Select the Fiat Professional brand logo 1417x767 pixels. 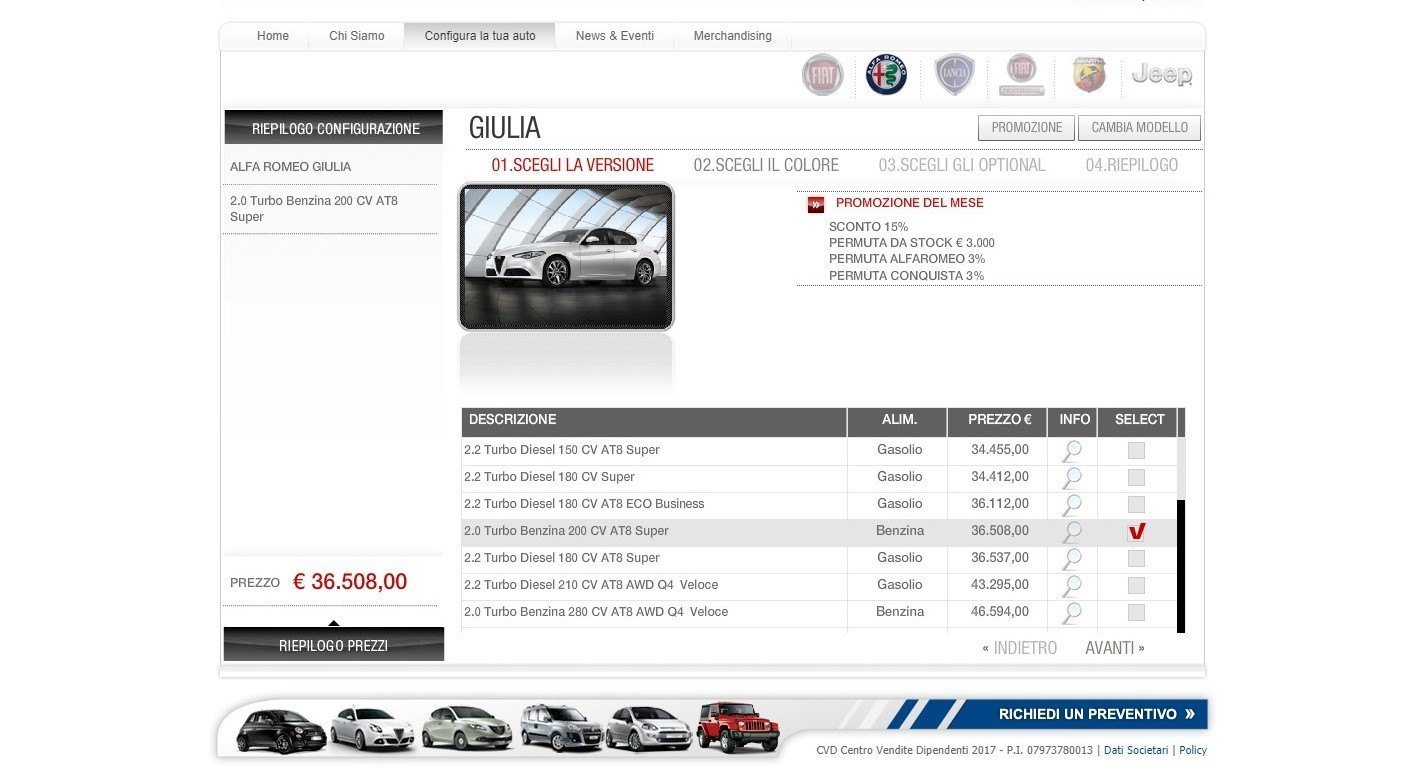(x=1021, y=75)
